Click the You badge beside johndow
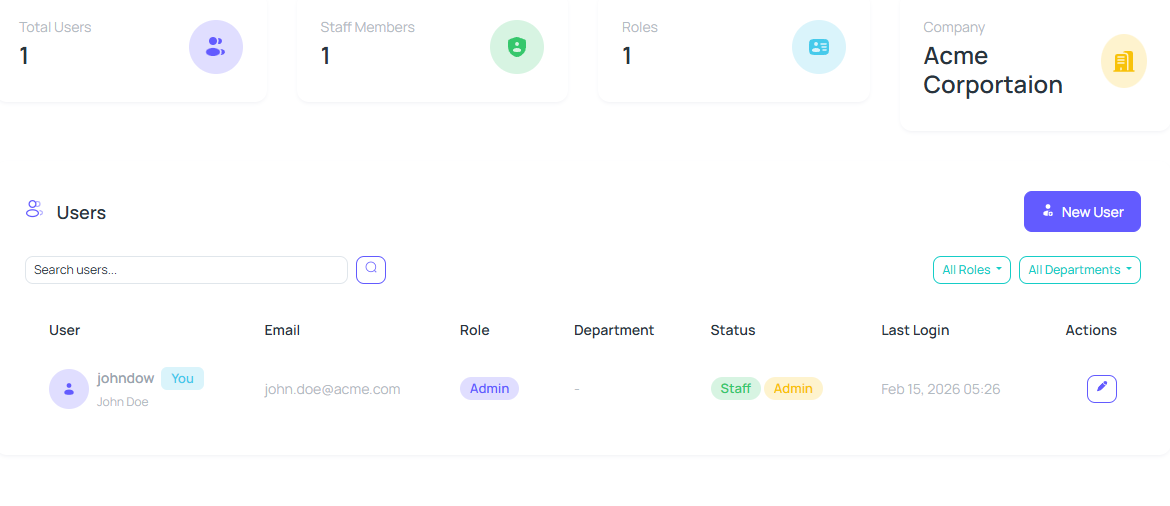The width and height of the screenshot is (1170, 506). [x=182, y=378]
